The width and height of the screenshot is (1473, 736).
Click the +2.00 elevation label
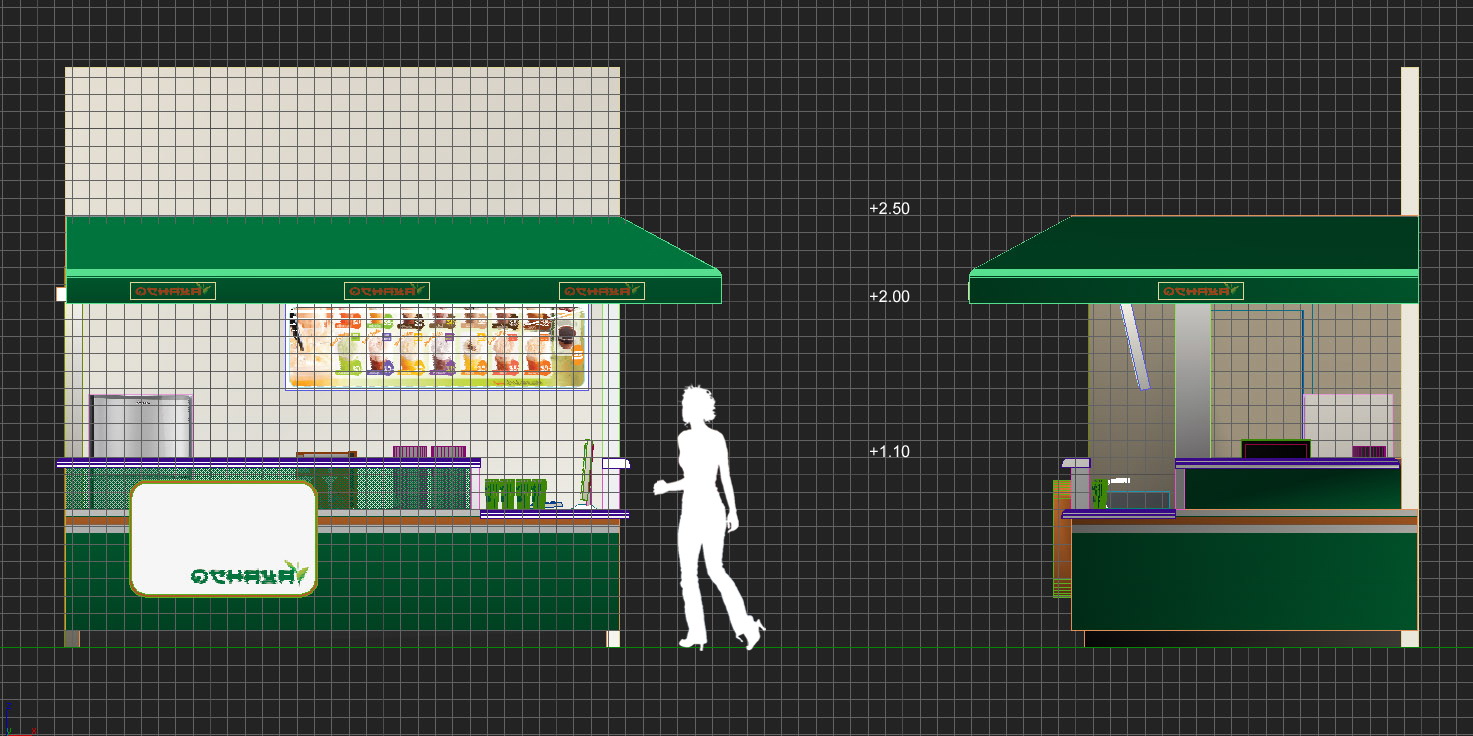pos(889,297)
